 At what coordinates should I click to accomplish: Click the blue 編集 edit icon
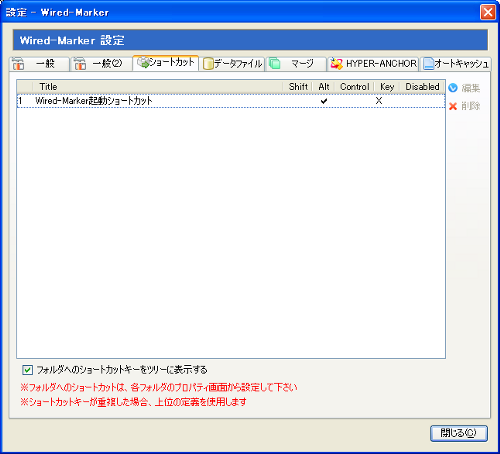[453, 88]
